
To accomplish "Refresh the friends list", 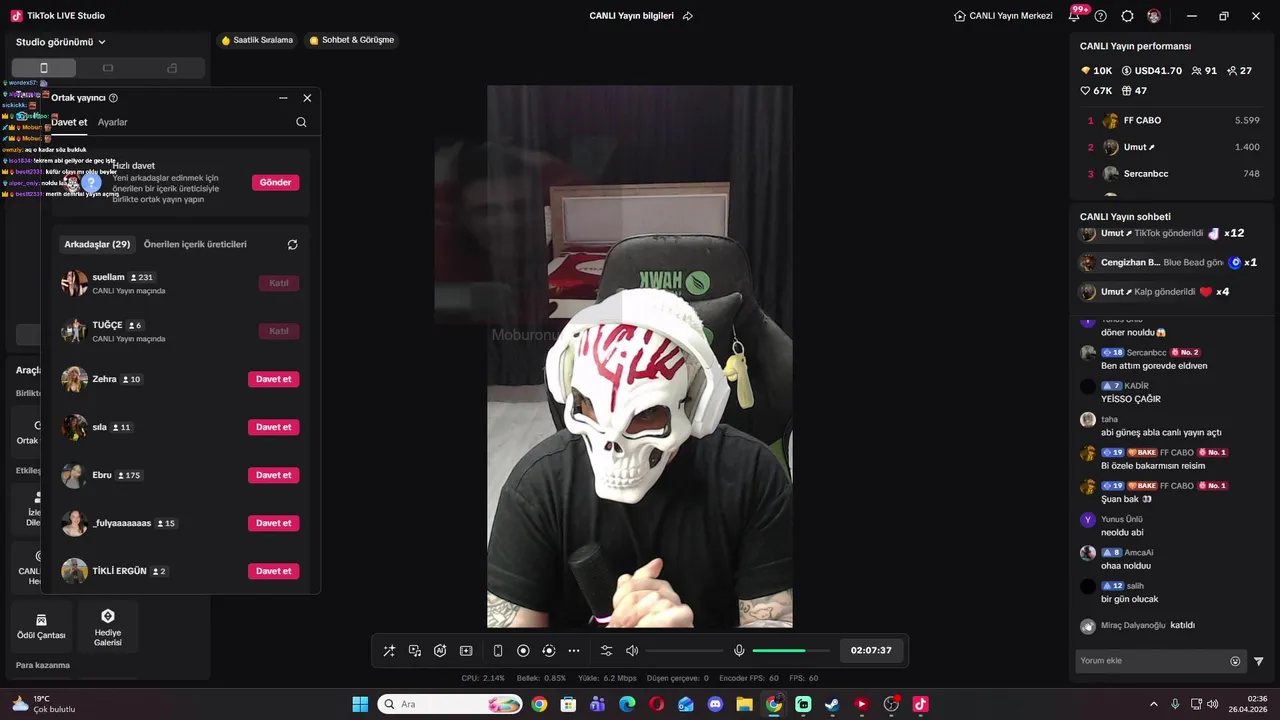I will [292, 244].
